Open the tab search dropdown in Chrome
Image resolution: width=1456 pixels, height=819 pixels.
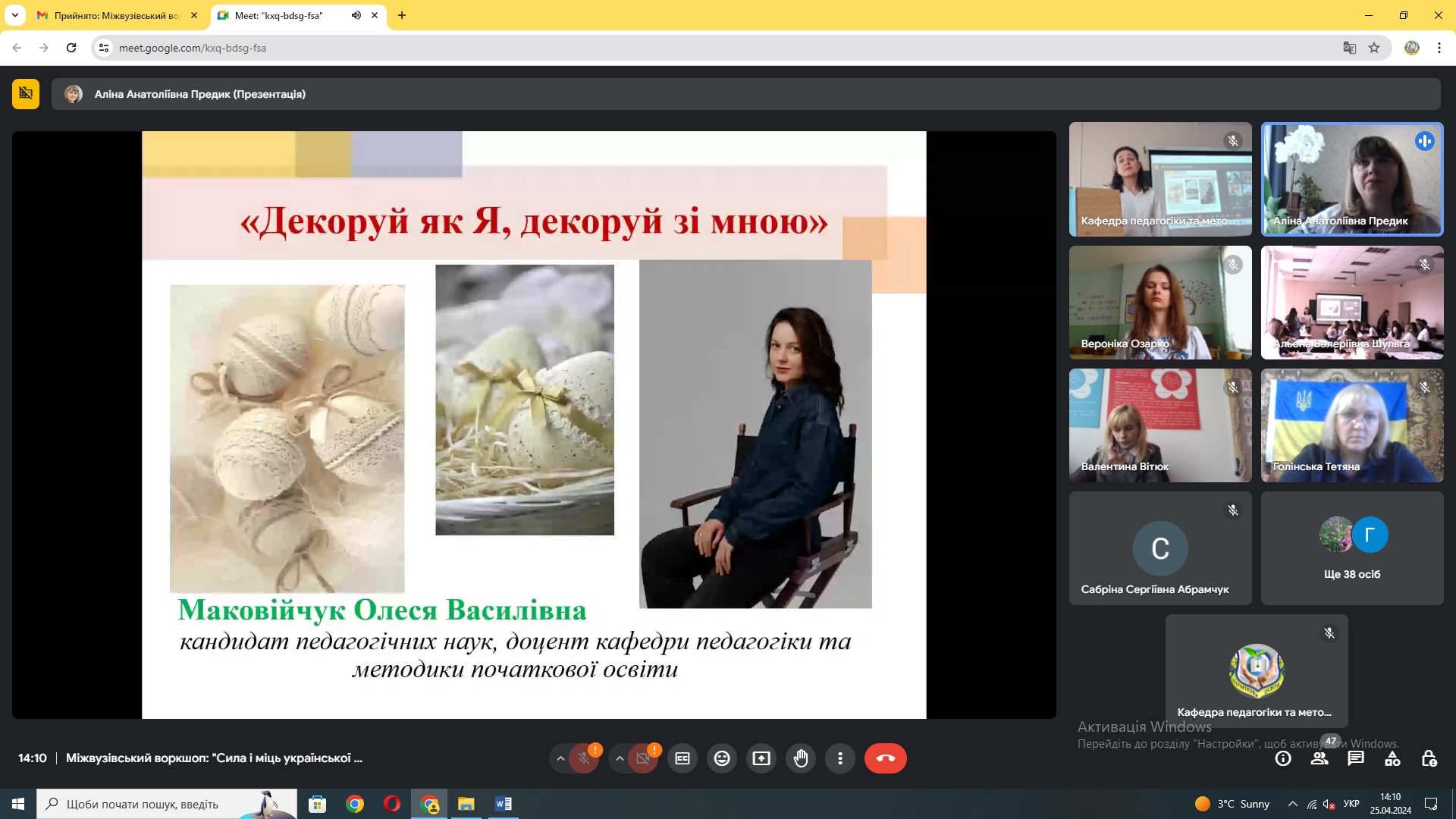point(14,15)
